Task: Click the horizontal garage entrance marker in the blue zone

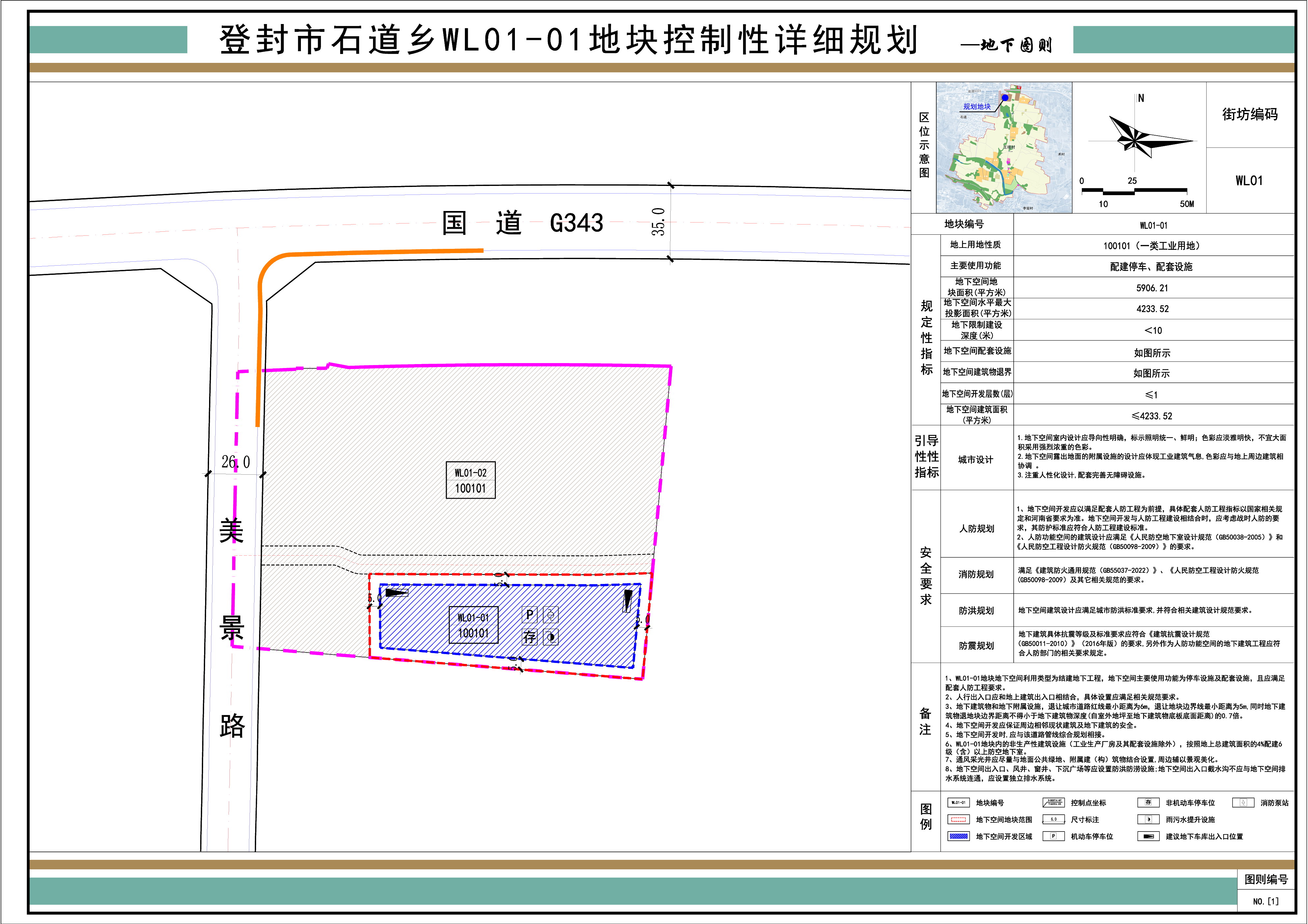Action: click(x=397, y=593)
